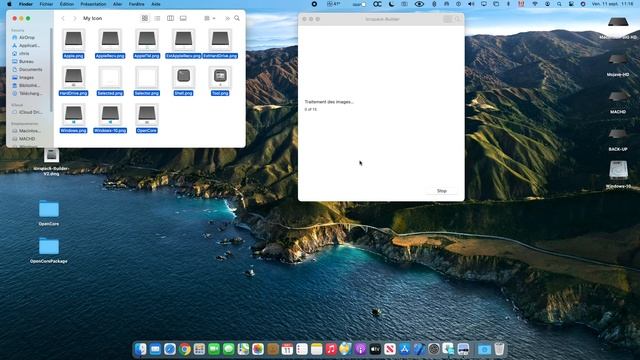The width and height of the screenshot is (640, 360).
Task: Expand the Finder toolbar overflow chevrons
Action: [x=227, y=18]
